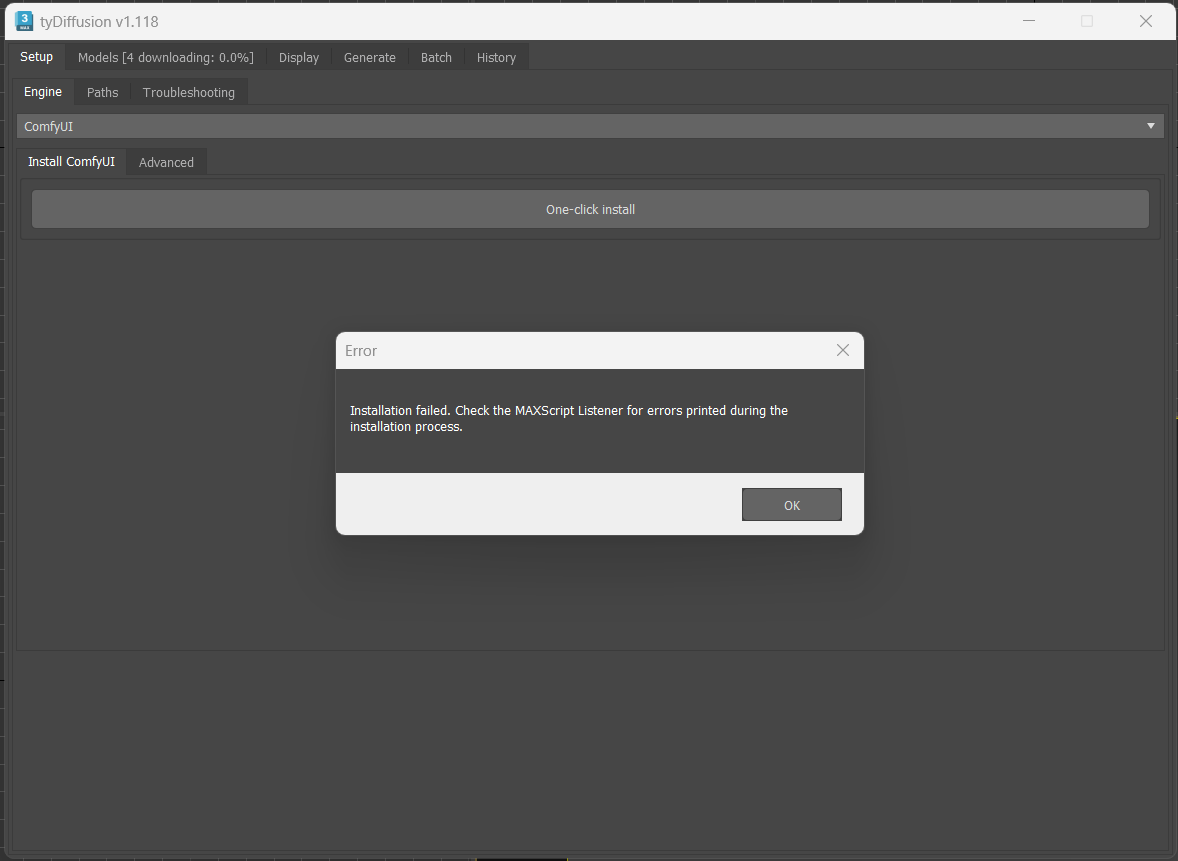
Task: Click the 'Installation failed' error message text
Action: pyautogui.click(x=569, y=418)
